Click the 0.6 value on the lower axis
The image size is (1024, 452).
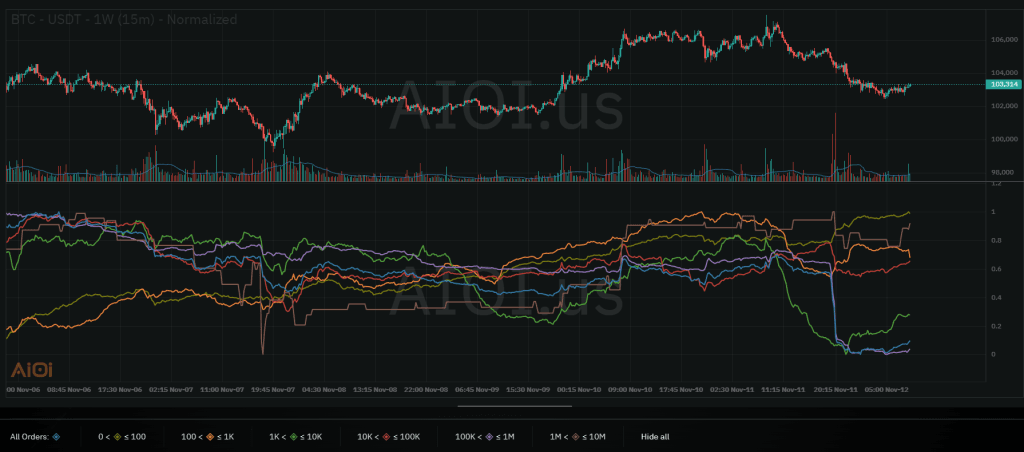point(993,270)
